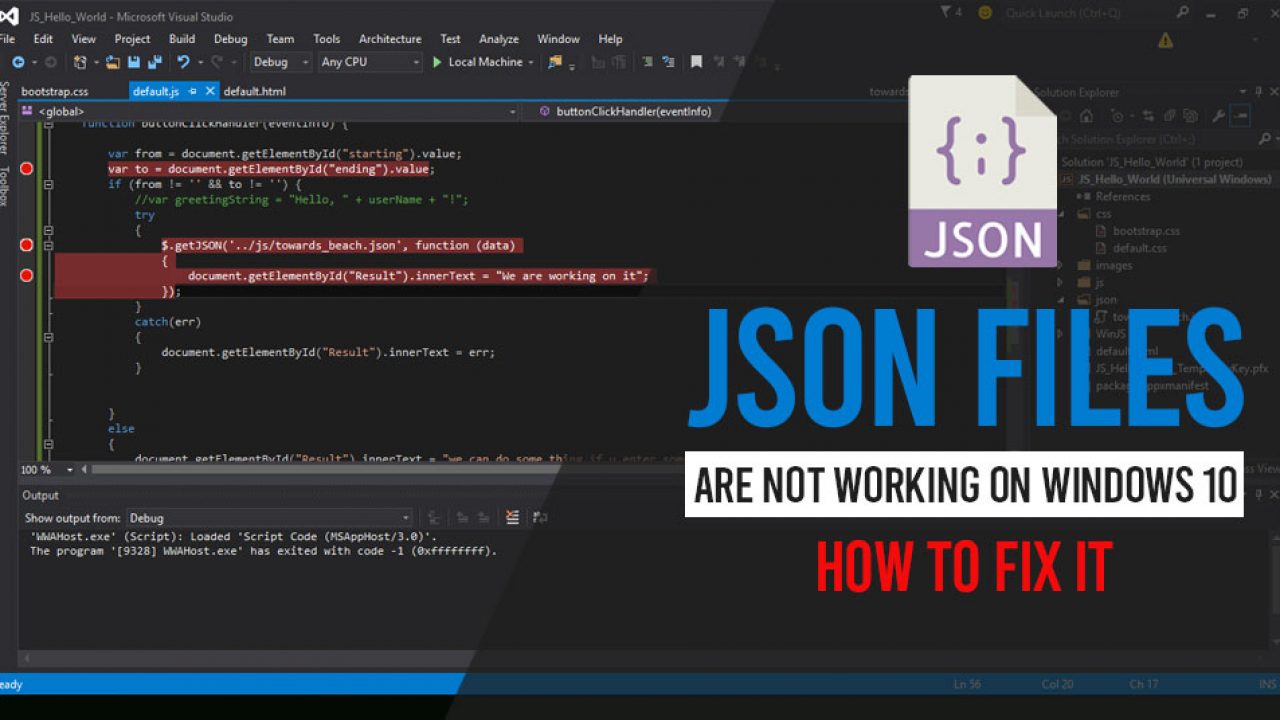Toggle breakpoint on the getJSON line
The height and width of the screenshot is (720, 1280).
pos(27,245)
